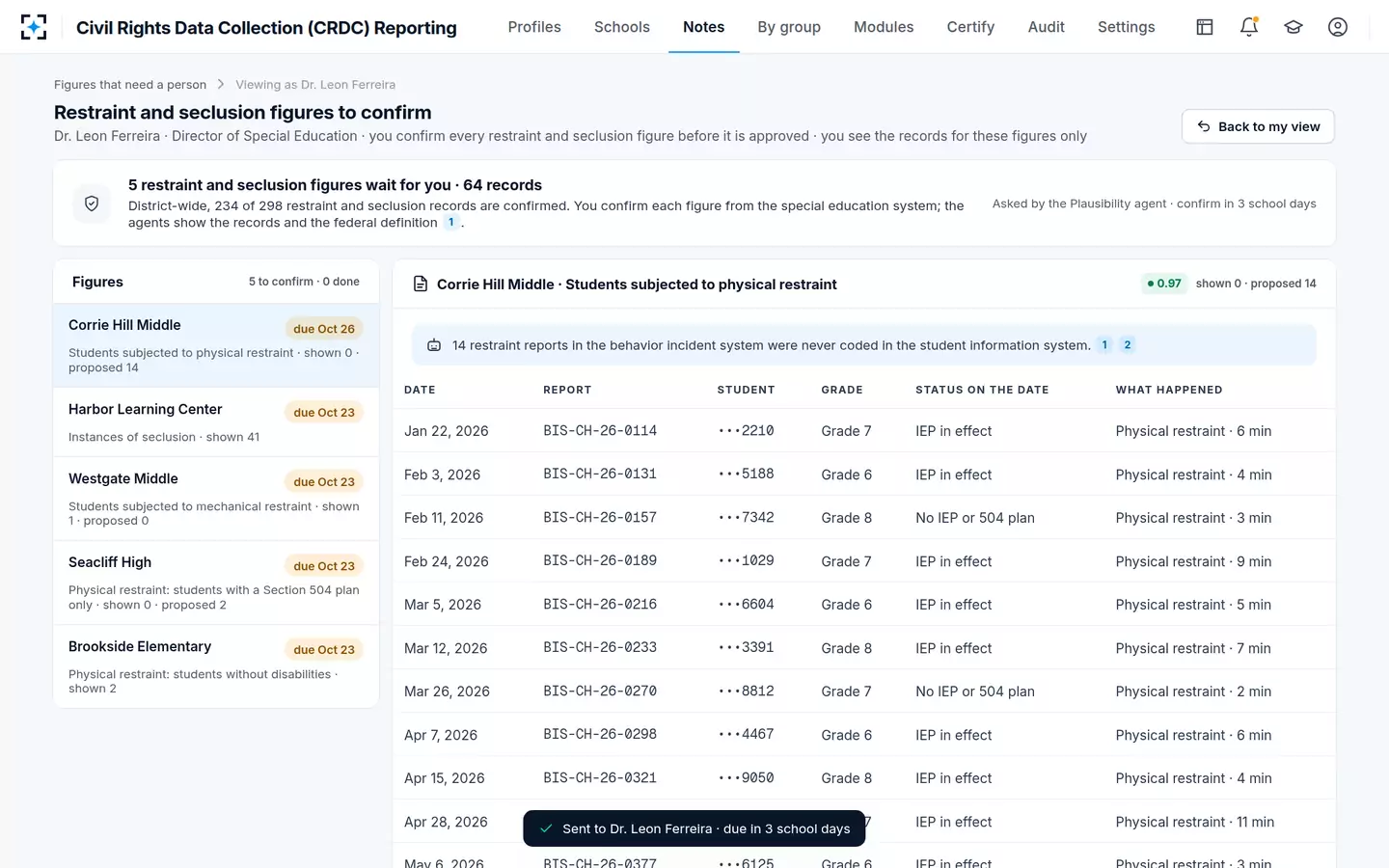
Task: Click the REPORT column header
Action: point(567,390)
